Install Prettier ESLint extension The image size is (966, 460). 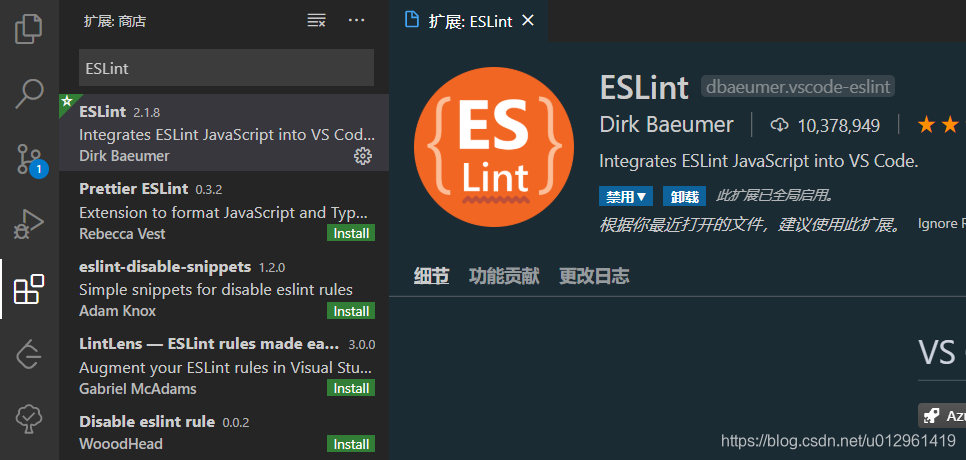click(351, 233)
